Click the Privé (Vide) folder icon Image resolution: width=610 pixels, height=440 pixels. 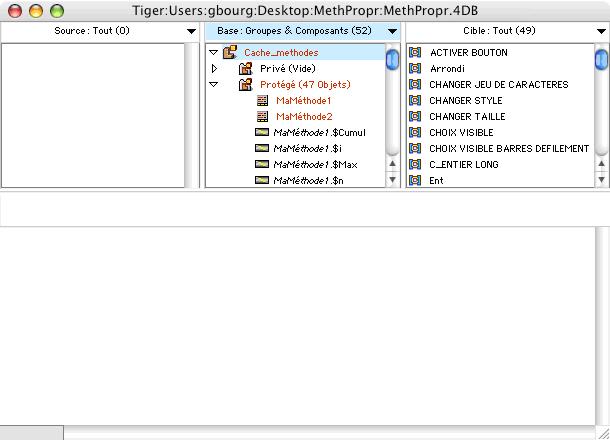click(245, 69)
